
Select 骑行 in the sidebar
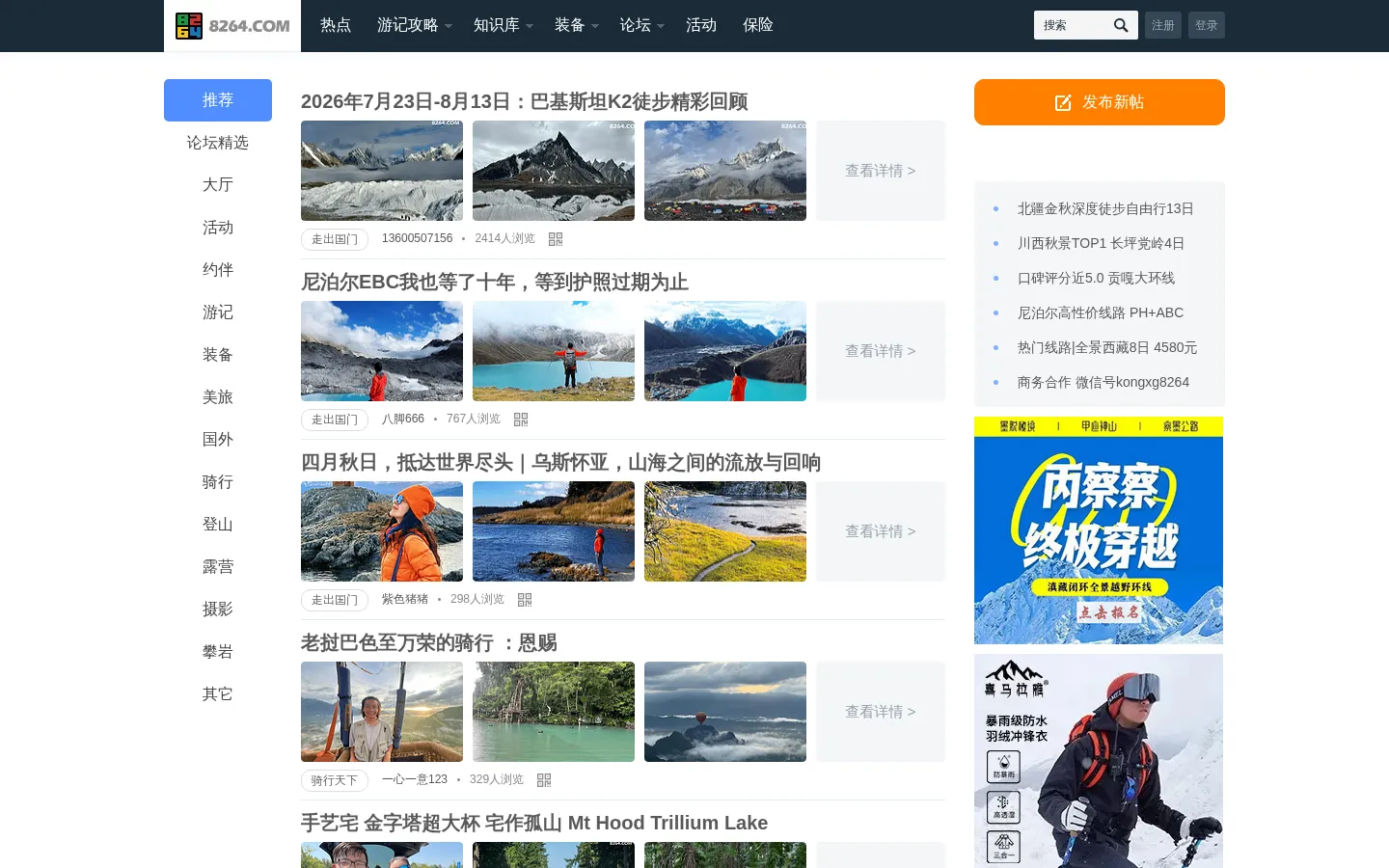[218, 482]
